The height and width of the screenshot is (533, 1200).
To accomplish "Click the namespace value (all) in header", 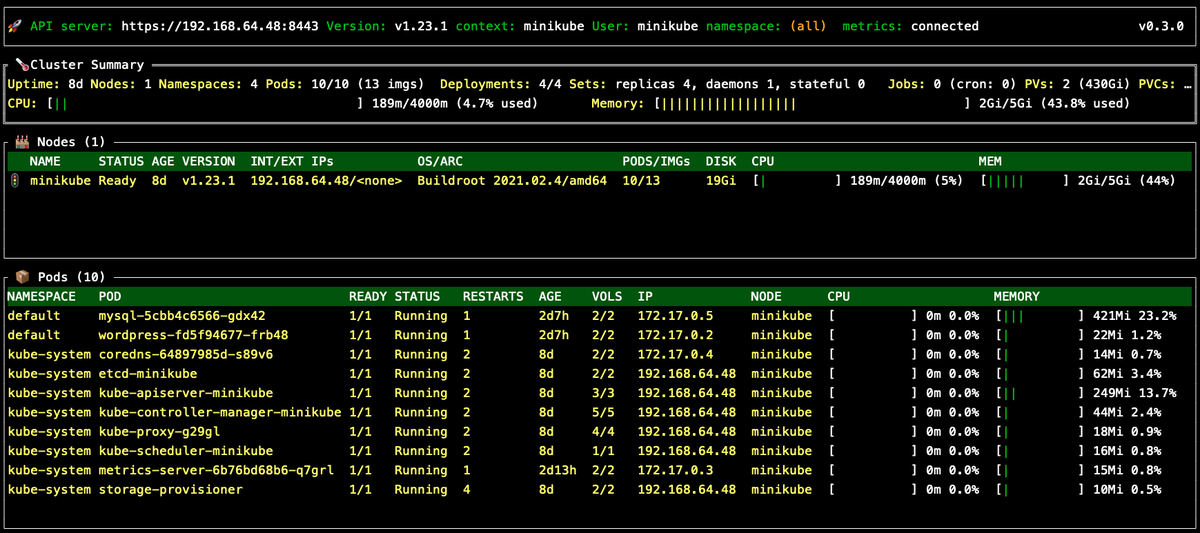I will tap(807, 26).
